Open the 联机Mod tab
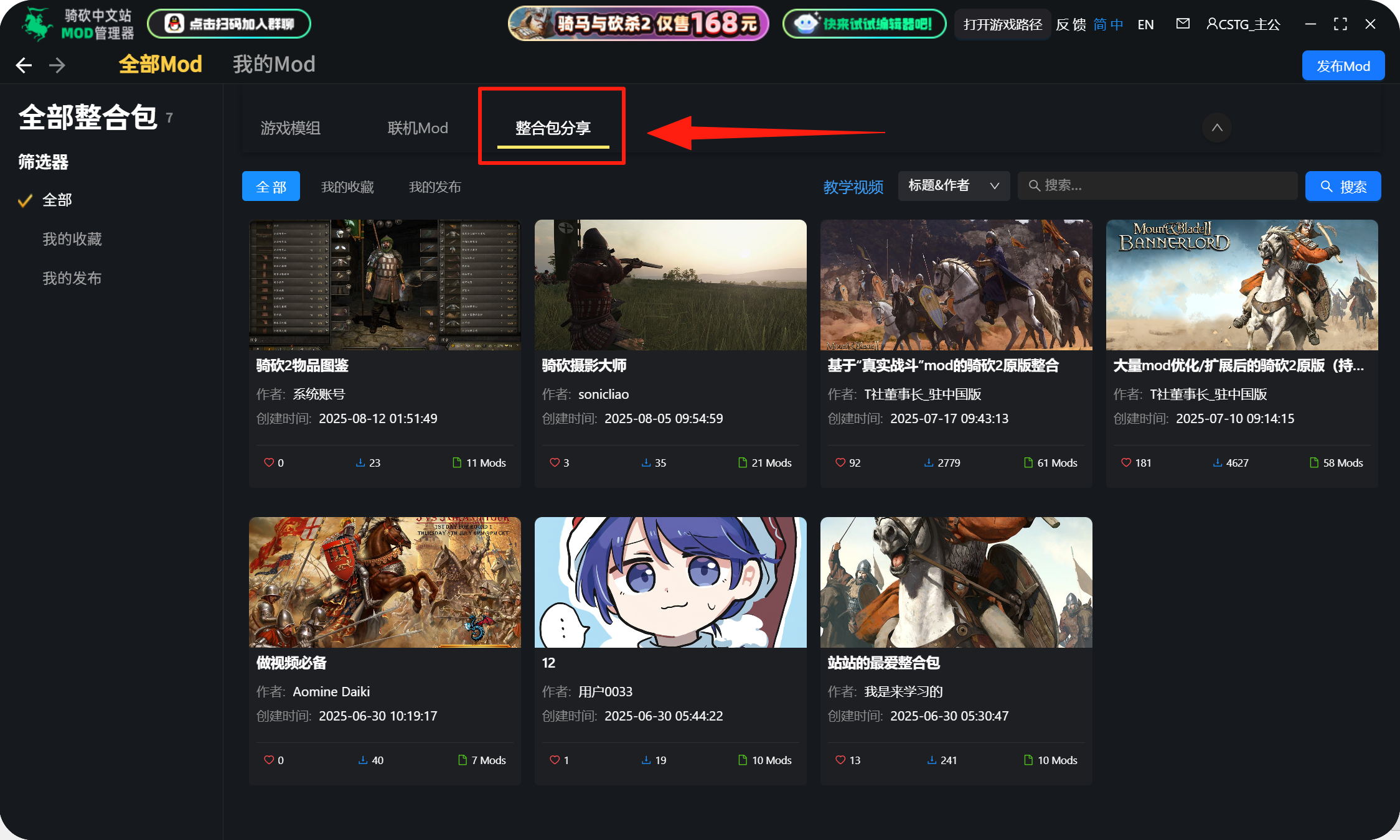The image size is (1400, 840). (x=418, y=128)
